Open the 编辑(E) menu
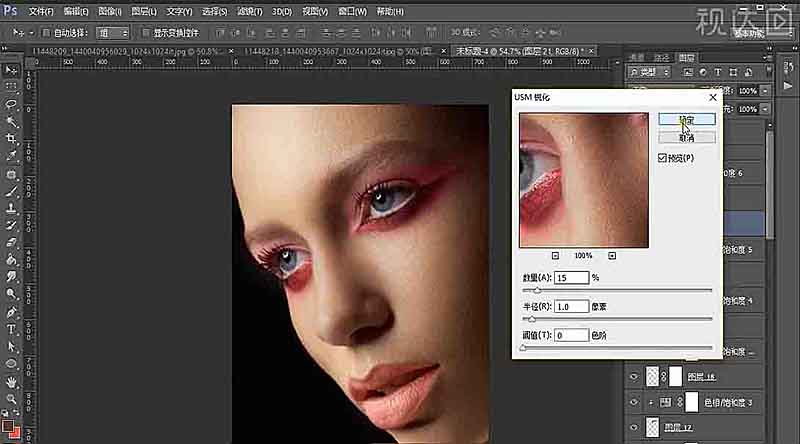Image resolution: width=800 pixels, height=444 pixels. 76,11
